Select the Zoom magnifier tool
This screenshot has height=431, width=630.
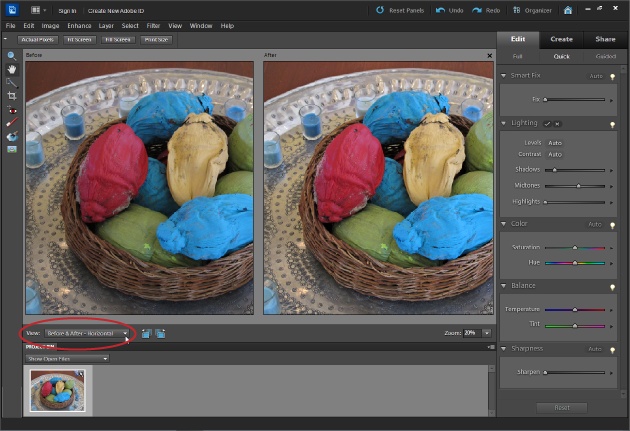11,56
